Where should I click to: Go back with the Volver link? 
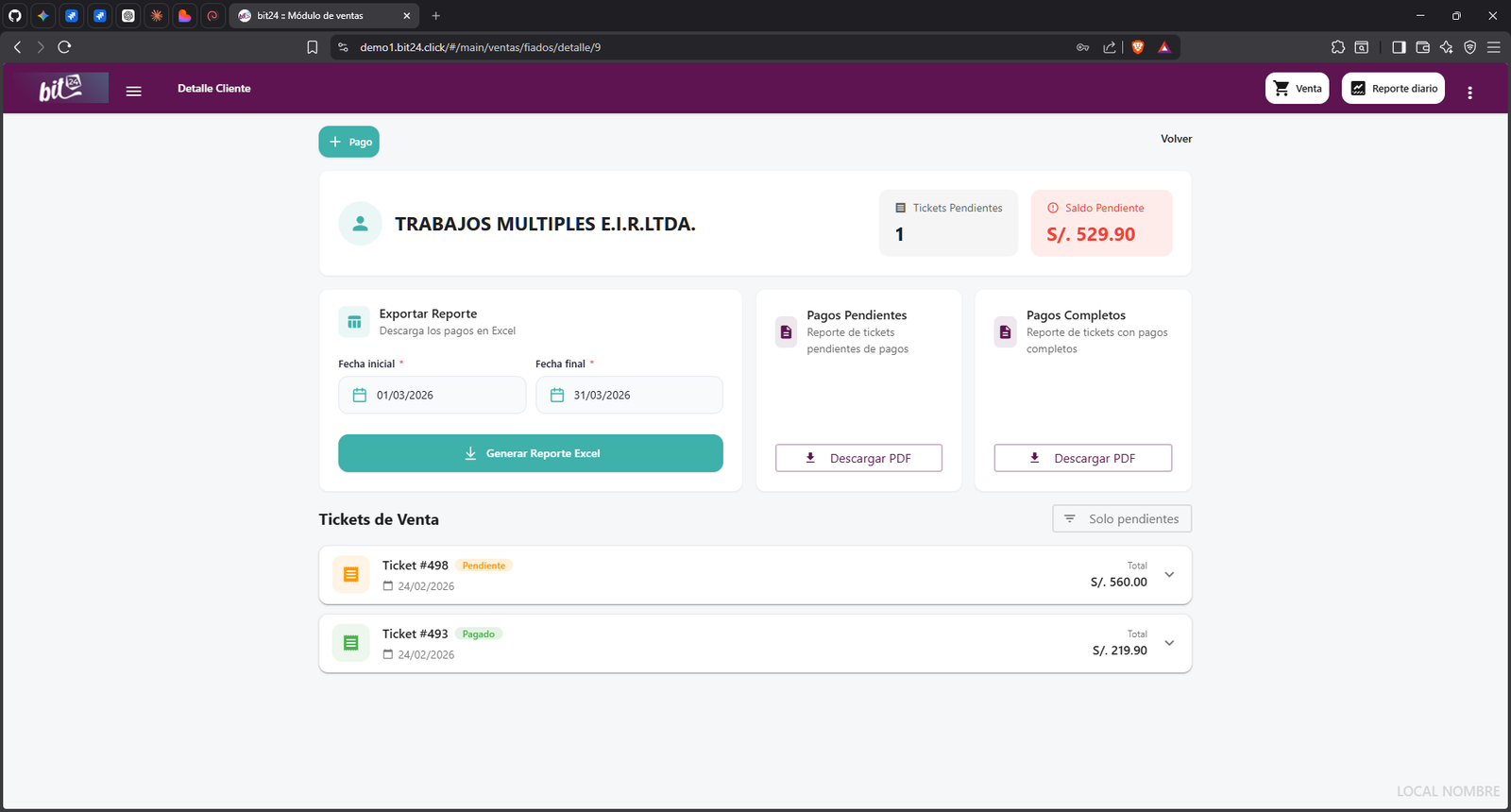click(x=1176, y=139)
